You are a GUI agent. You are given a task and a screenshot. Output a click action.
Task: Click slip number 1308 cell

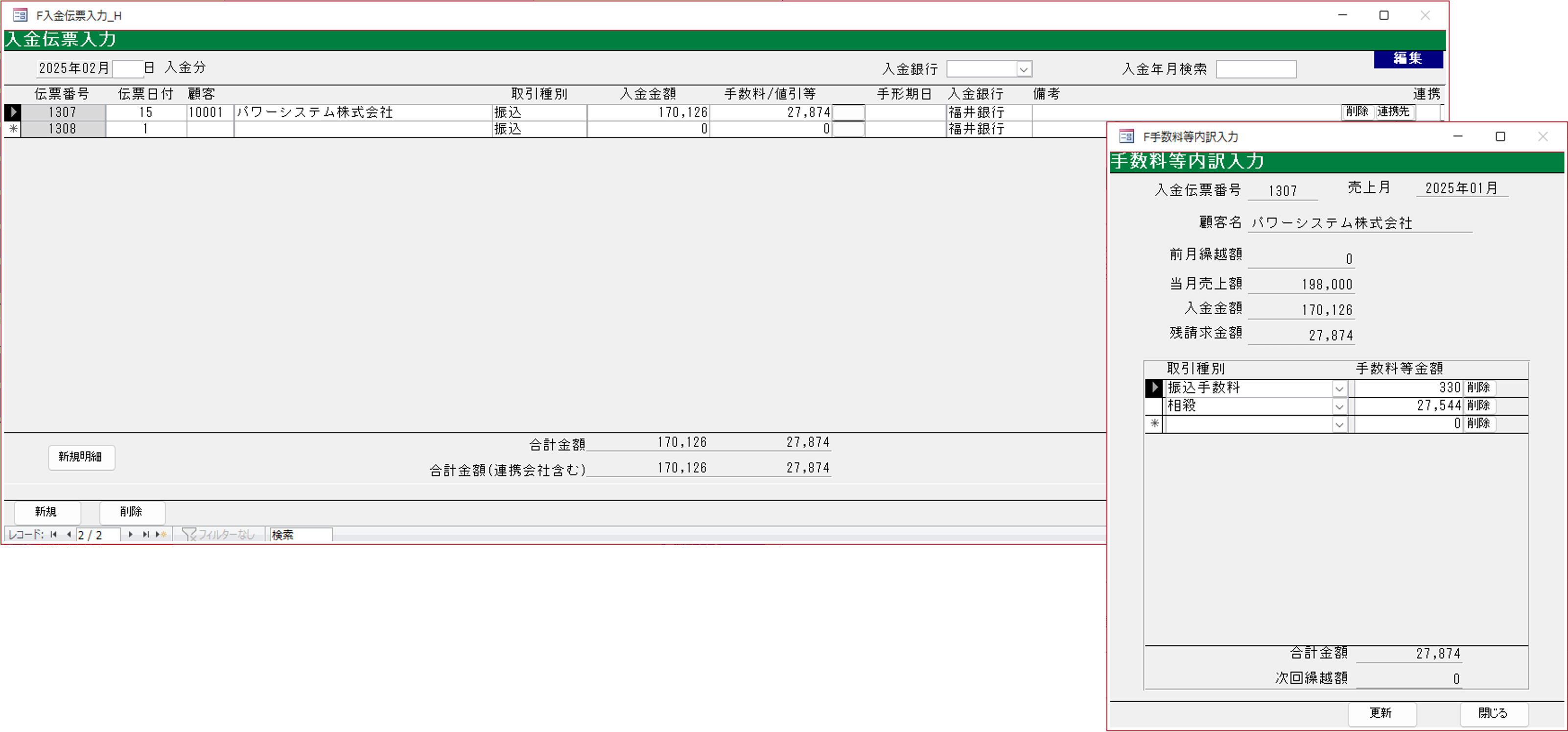[63, 129]
